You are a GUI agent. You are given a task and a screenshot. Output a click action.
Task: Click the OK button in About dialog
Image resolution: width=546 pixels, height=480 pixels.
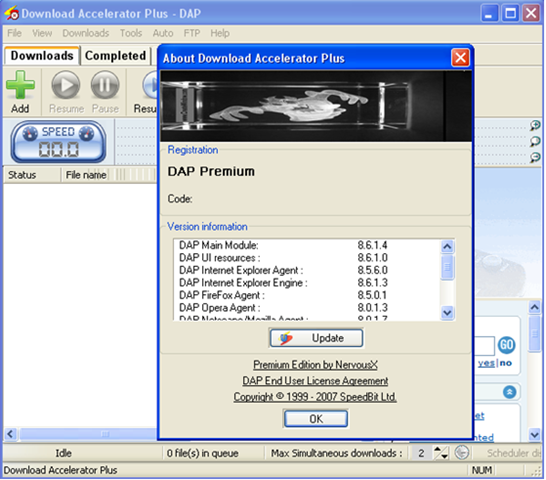(x=316, y=419)
